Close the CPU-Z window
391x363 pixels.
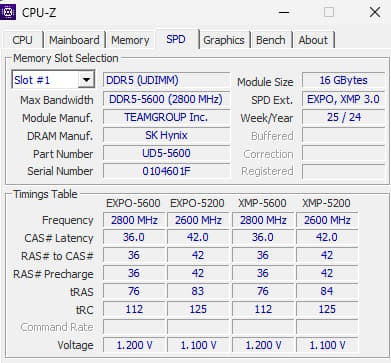(375, 12)
